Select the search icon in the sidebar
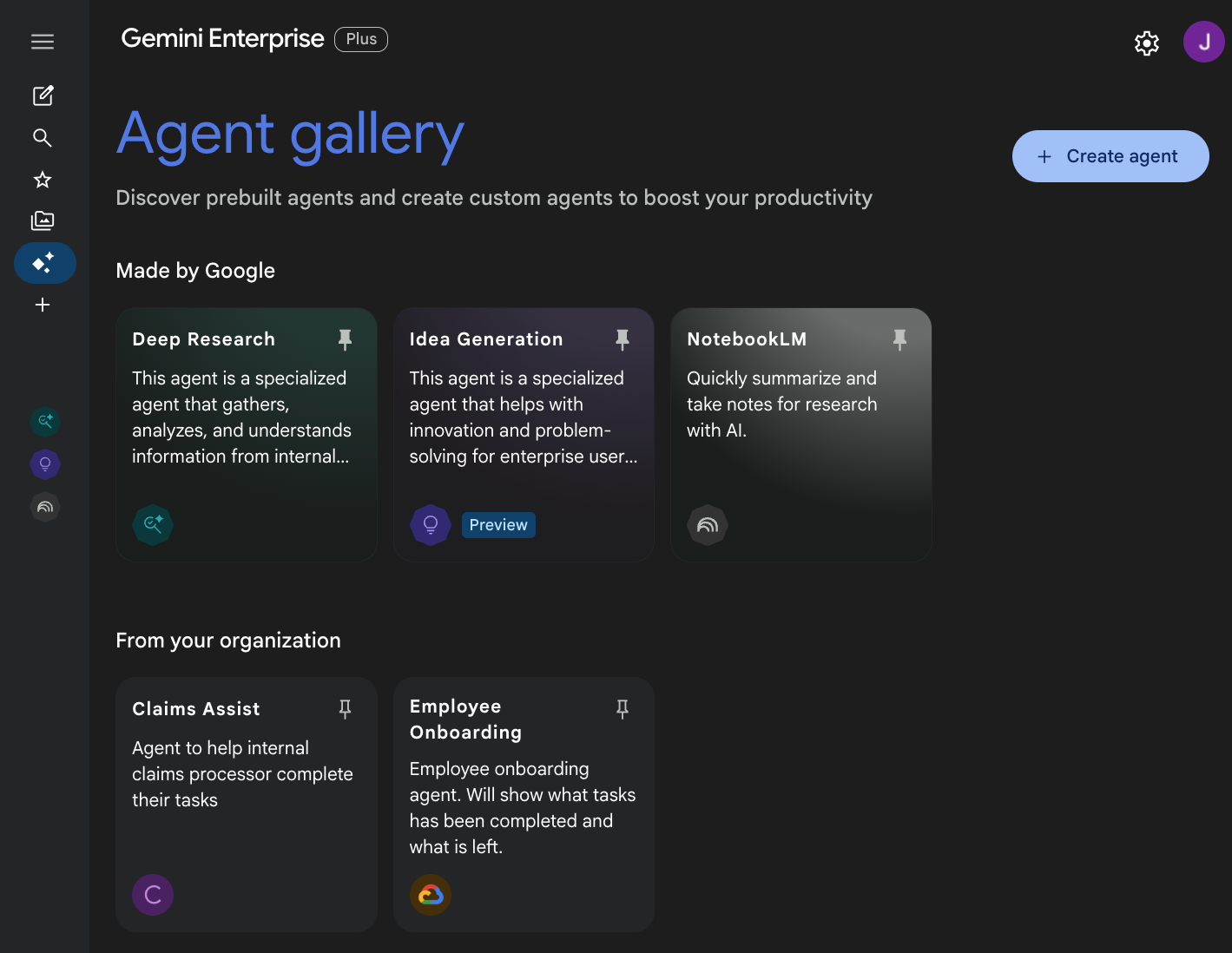 click(x=42, y=137)
